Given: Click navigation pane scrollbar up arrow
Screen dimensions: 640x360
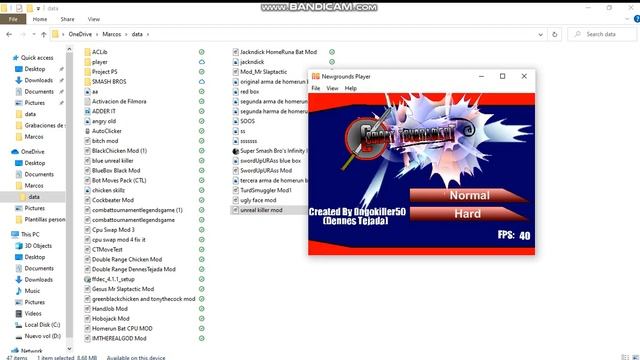Looking at the screenshot, I should (69, 49).
